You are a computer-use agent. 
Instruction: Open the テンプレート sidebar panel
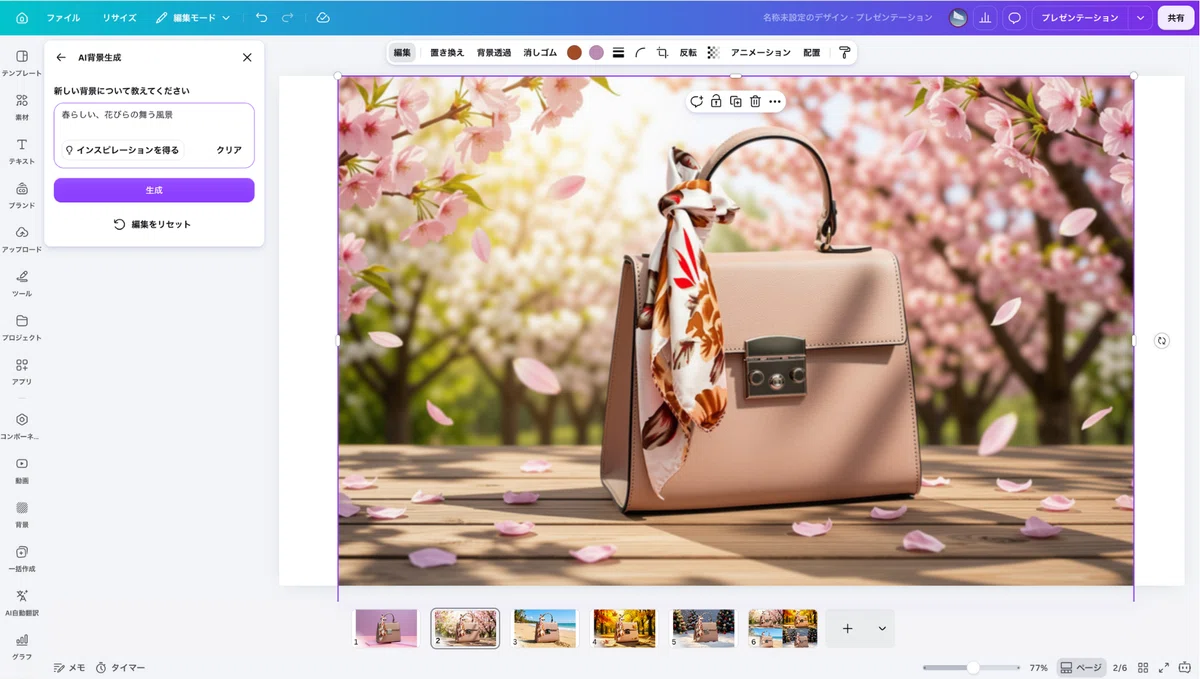(22, 63)
